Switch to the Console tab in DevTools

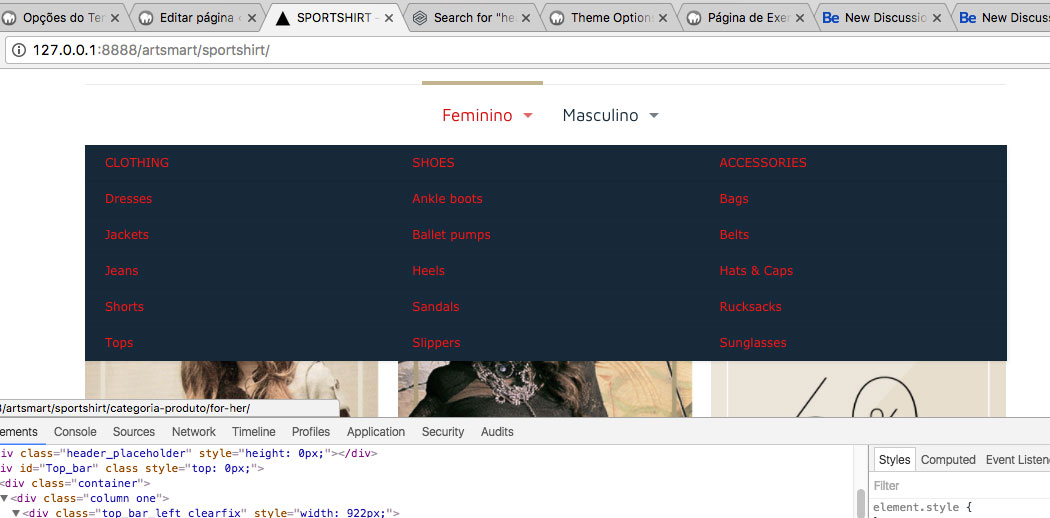click(x=75, y=432)
